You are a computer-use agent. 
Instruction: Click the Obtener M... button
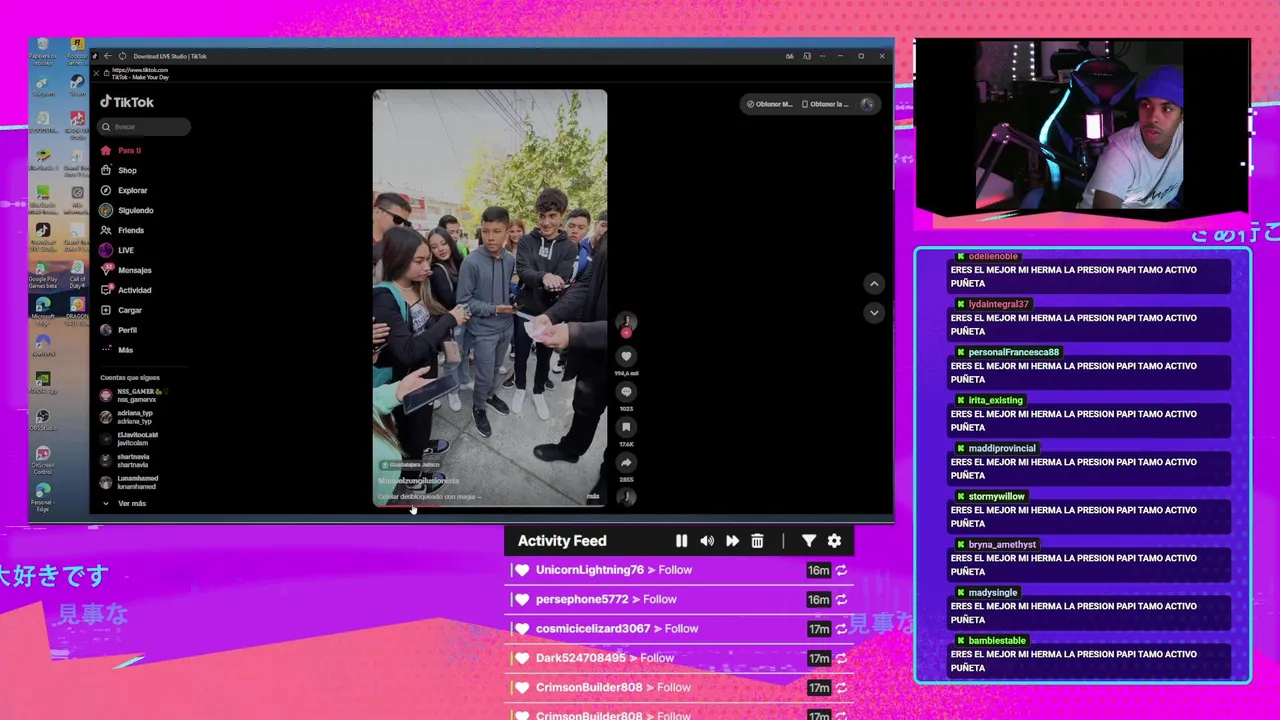coord(769,104)
